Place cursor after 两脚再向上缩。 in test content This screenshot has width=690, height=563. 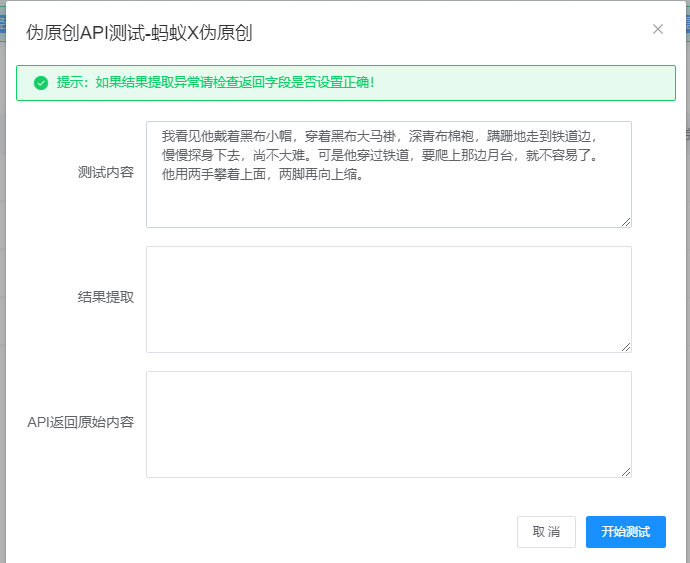[x=362, y=175]
